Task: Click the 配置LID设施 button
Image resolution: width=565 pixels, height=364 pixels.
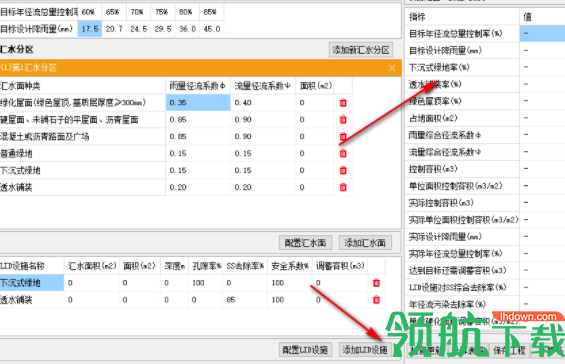Action: [305, 350]
